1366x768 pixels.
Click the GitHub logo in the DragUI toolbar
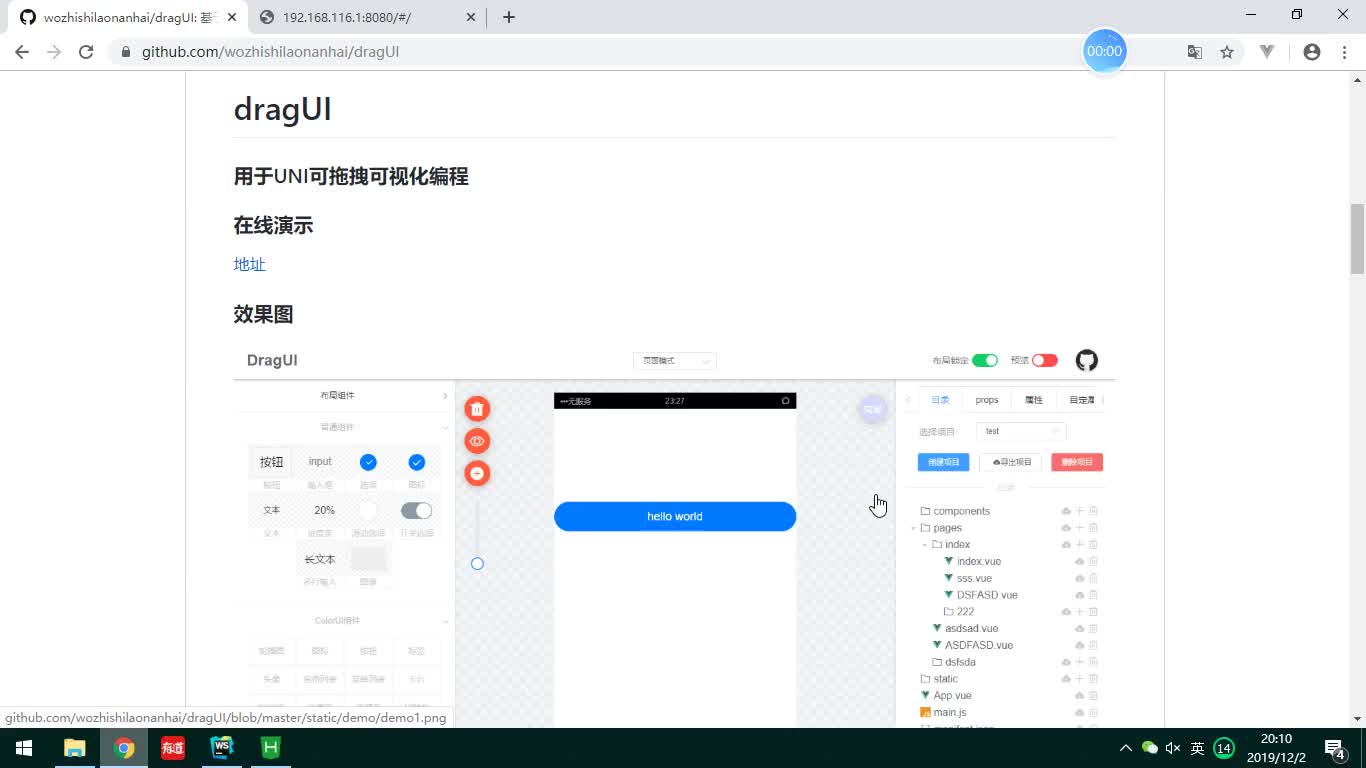[1086, 360]
